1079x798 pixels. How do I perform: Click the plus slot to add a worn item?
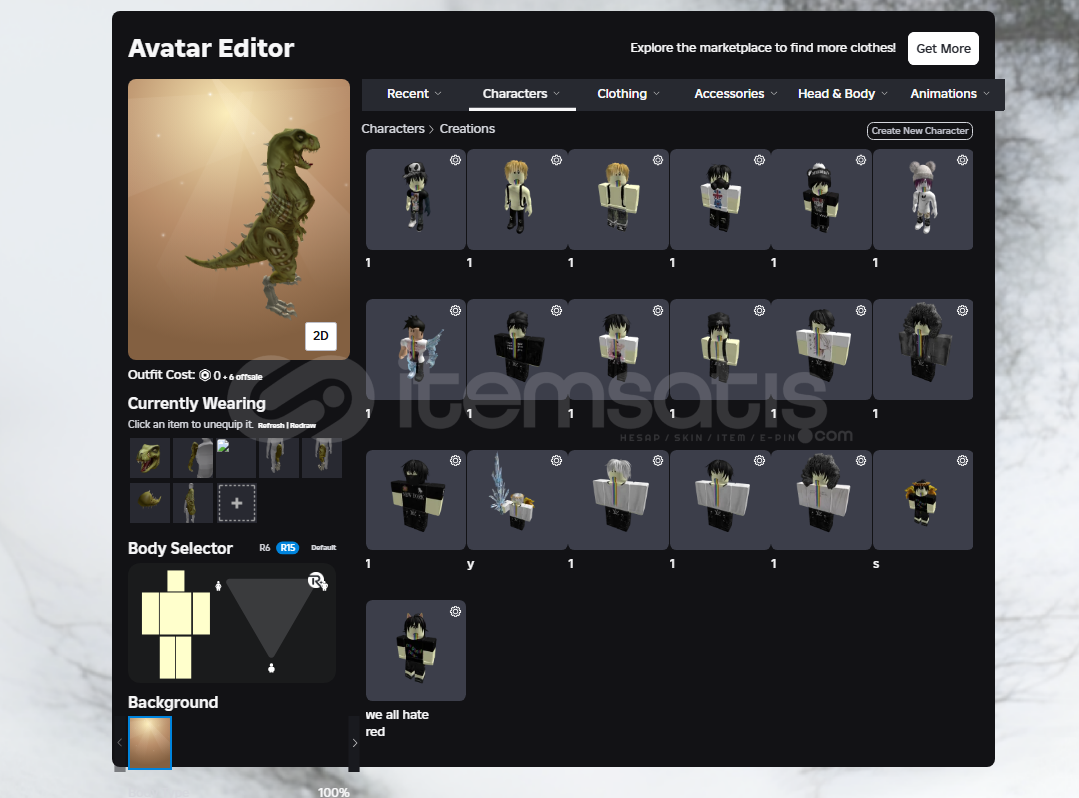(x=237, y=503)
